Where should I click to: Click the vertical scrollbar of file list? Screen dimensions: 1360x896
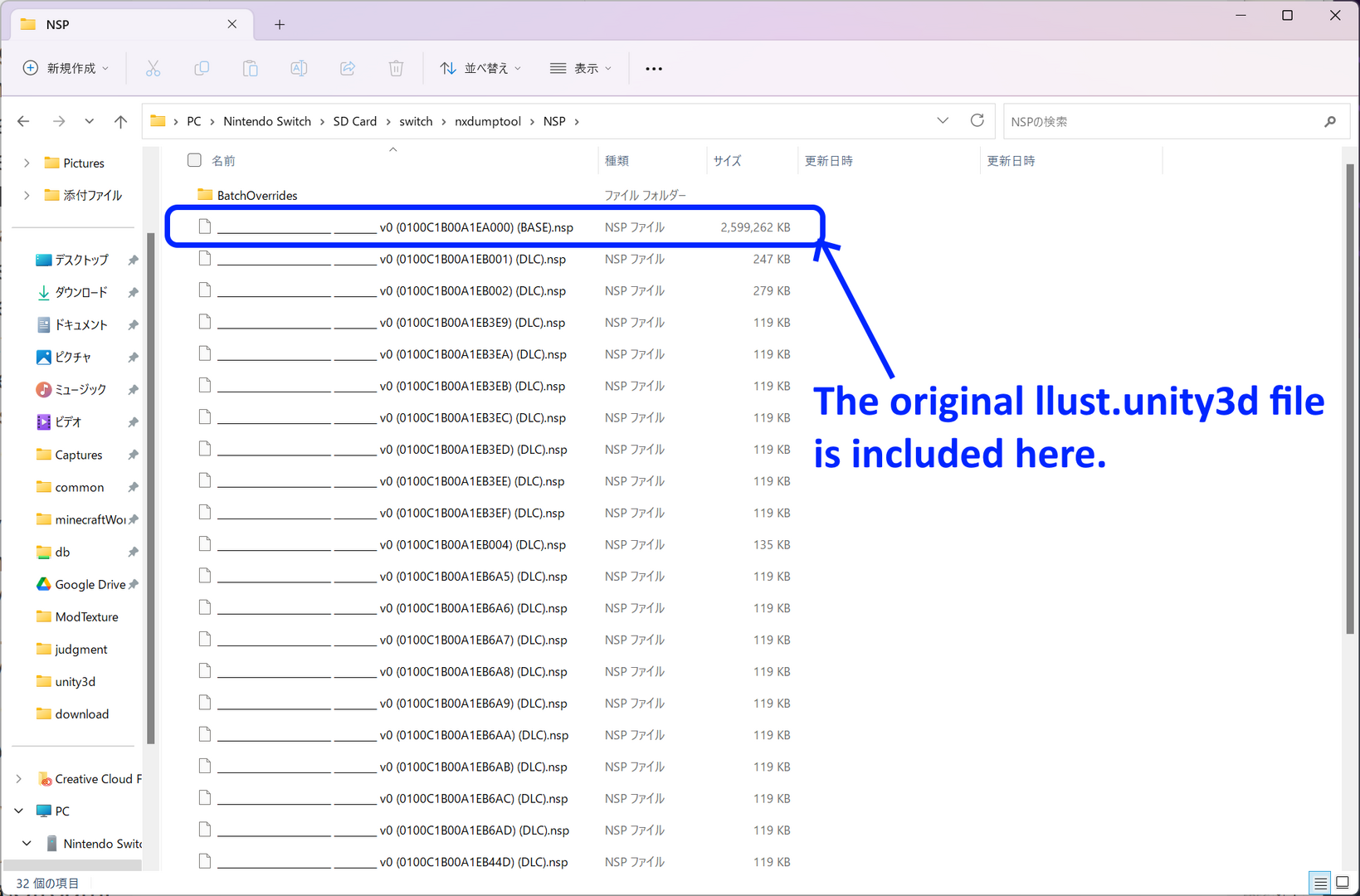click(1350, 398)
